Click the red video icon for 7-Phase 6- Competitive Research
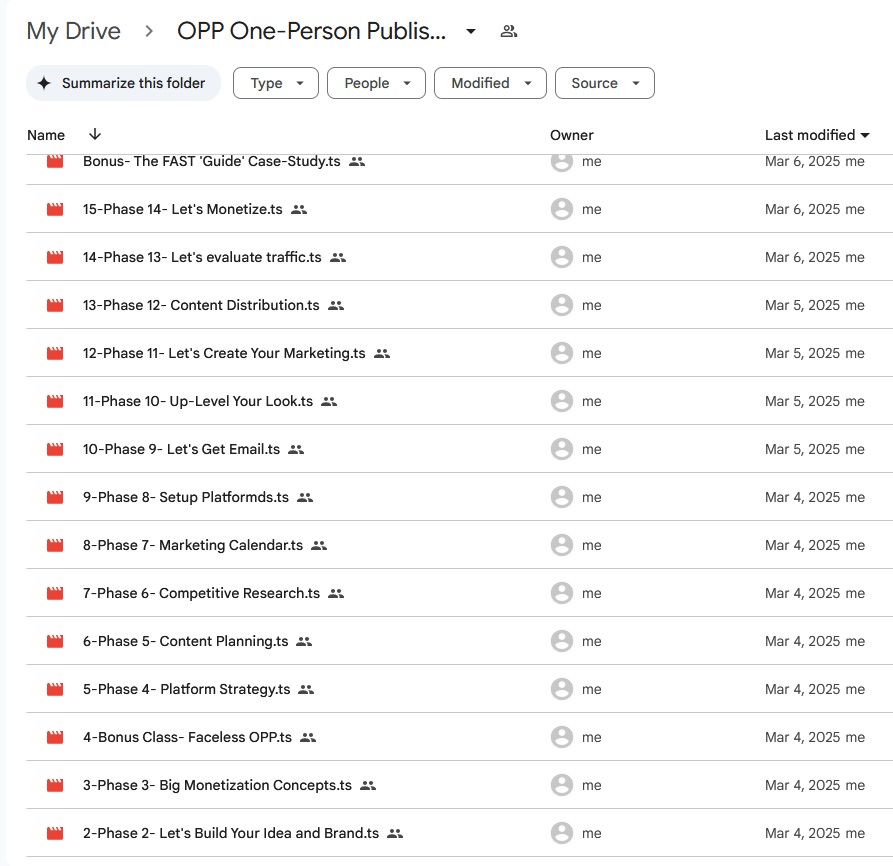 (55, 593)
